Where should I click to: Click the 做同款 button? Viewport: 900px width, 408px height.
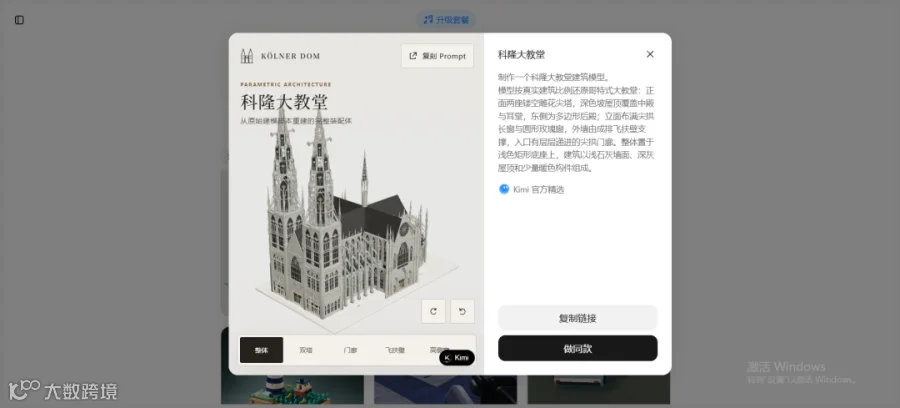coord(577,348)
